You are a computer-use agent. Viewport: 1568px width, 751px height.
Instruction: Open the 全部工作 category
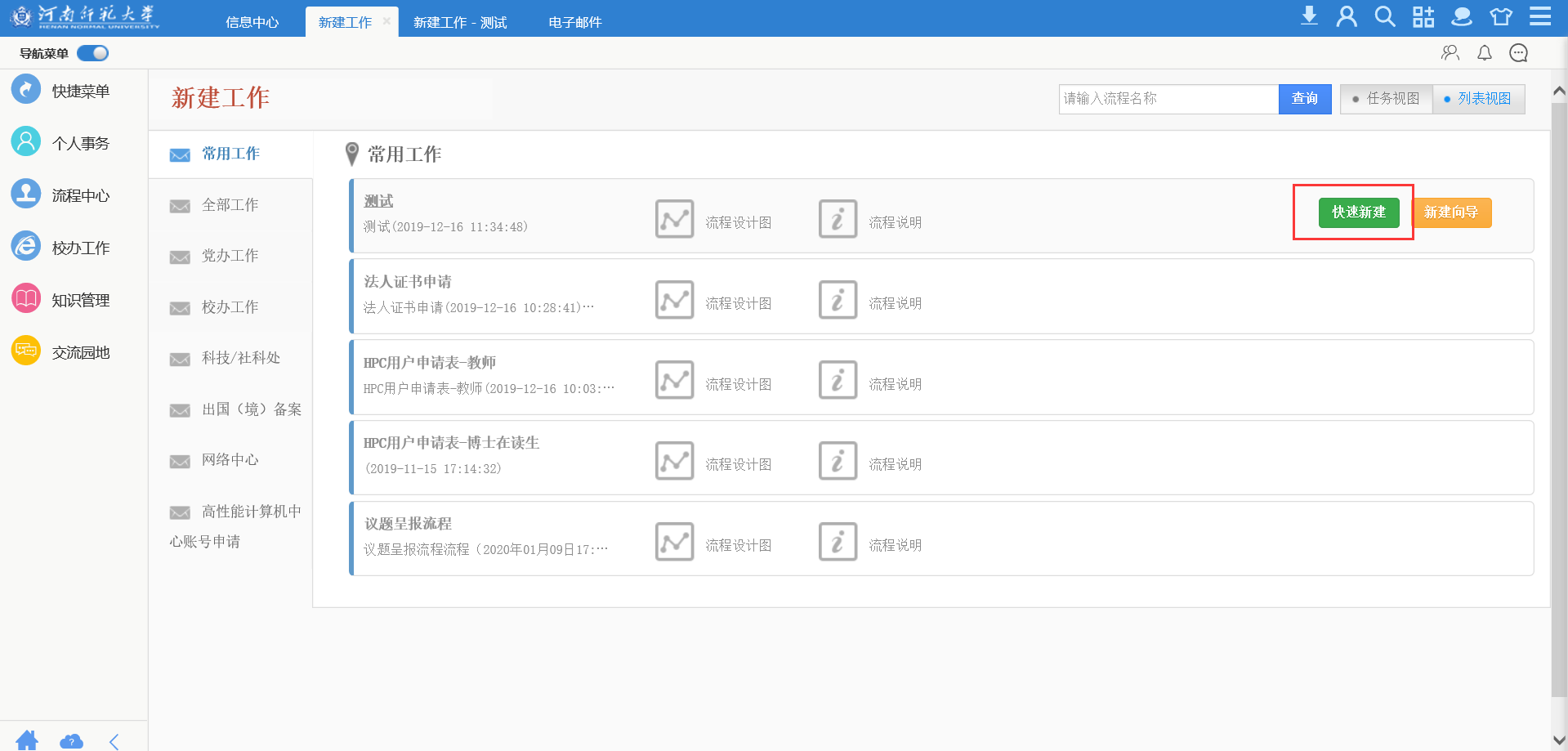[x=230, y=205]
